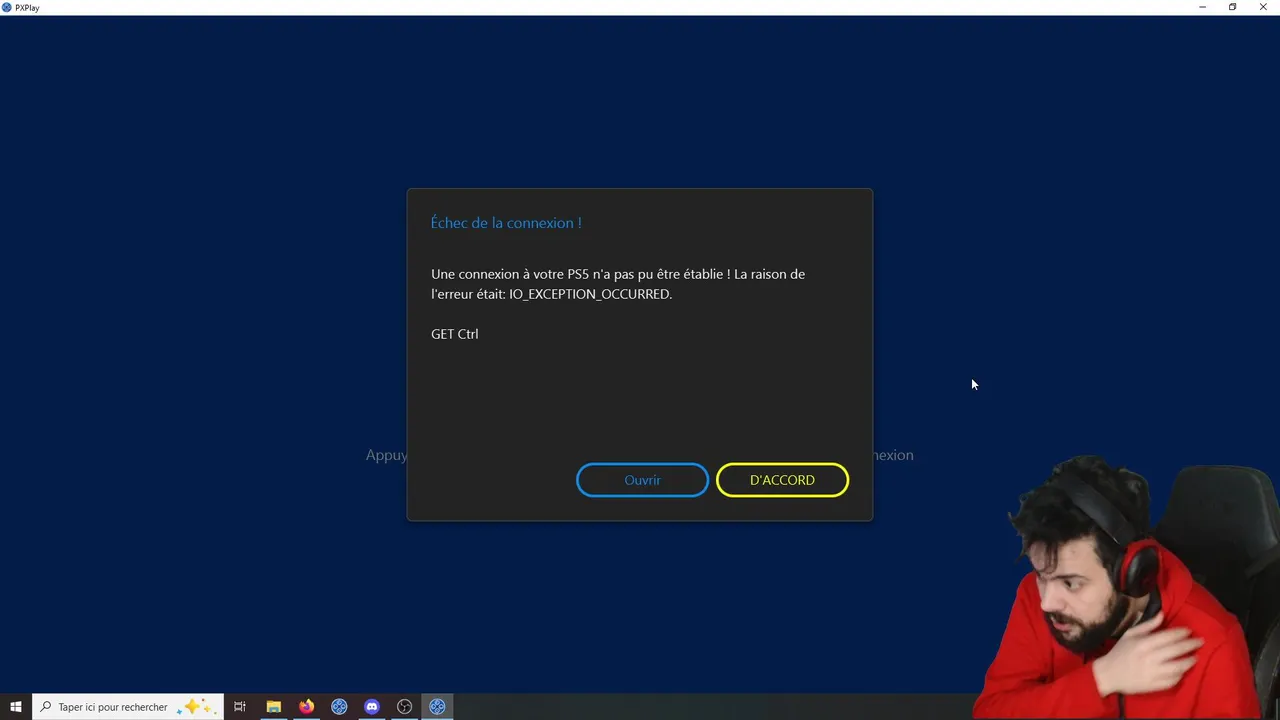Restore down the PXPlay window
Viewport: 1280px width, 720px height.
1232,7
